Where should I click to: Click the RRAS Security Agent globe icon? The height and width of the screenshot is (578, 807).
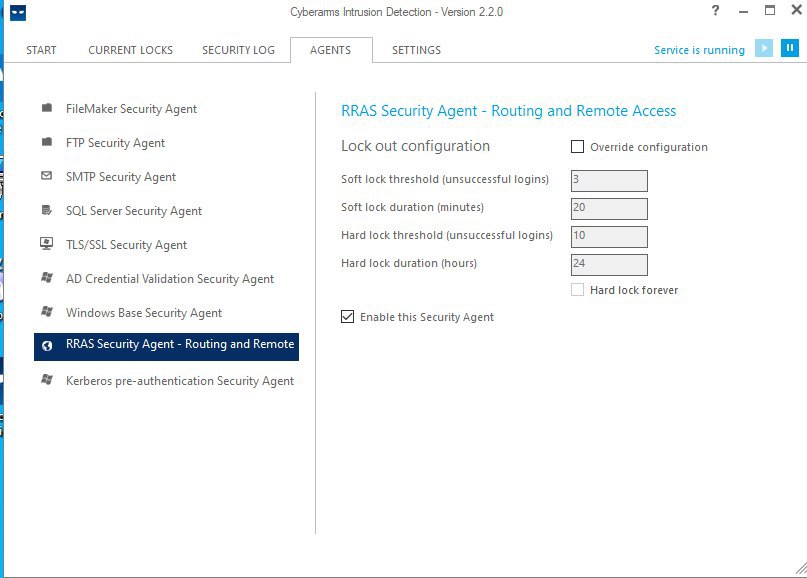coord(47,346)
